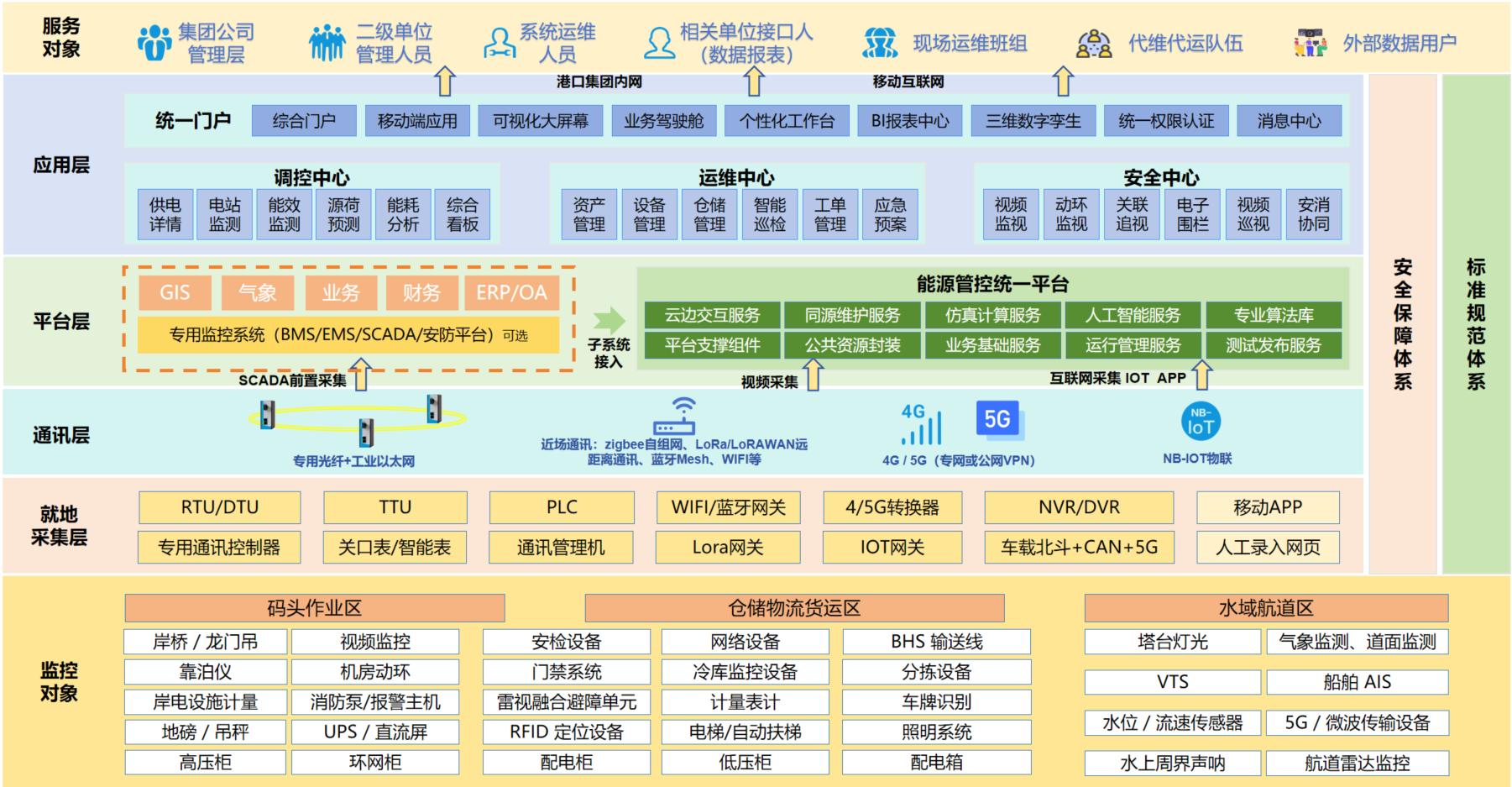Image resolution: width=1512 pixels, height=787 pixels.
Task: Click the NB-IoT round icon
Action: click(x=1201, y=422)
